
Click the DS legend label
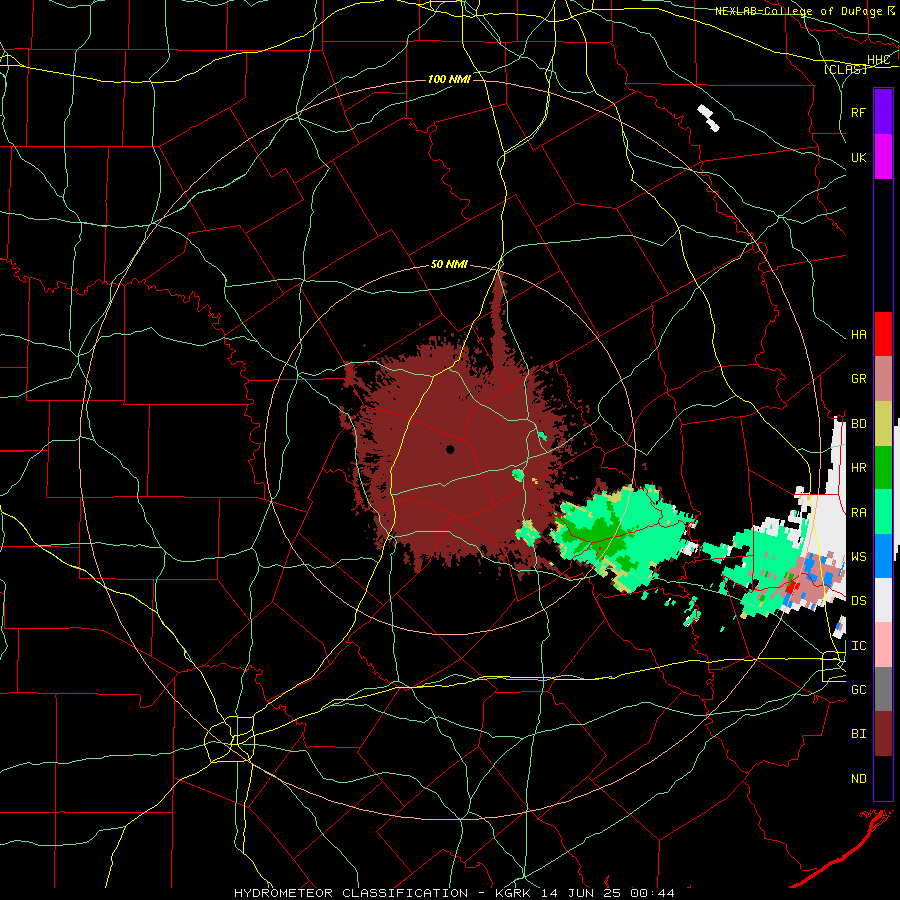coord(859,600)
